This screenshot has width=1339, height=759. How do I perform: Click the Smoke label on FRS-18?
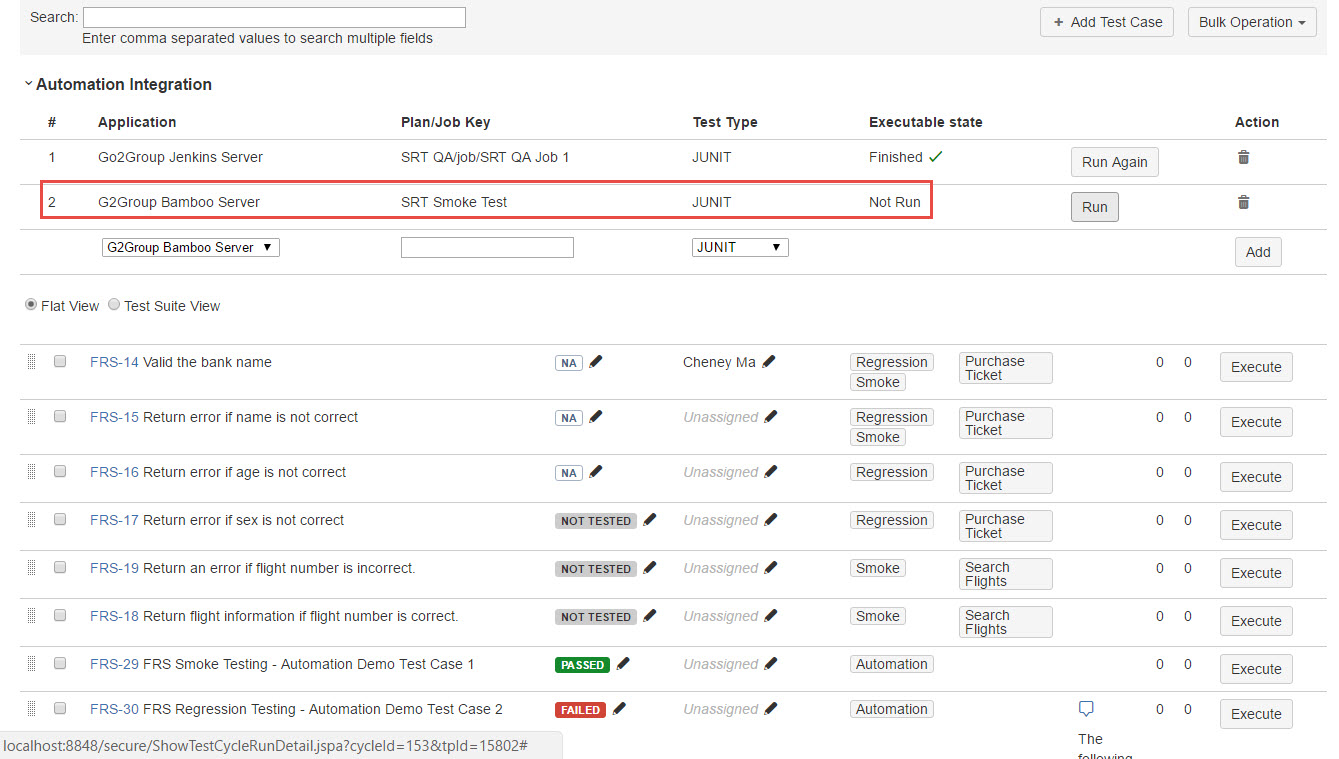click(x=878, y=616)
